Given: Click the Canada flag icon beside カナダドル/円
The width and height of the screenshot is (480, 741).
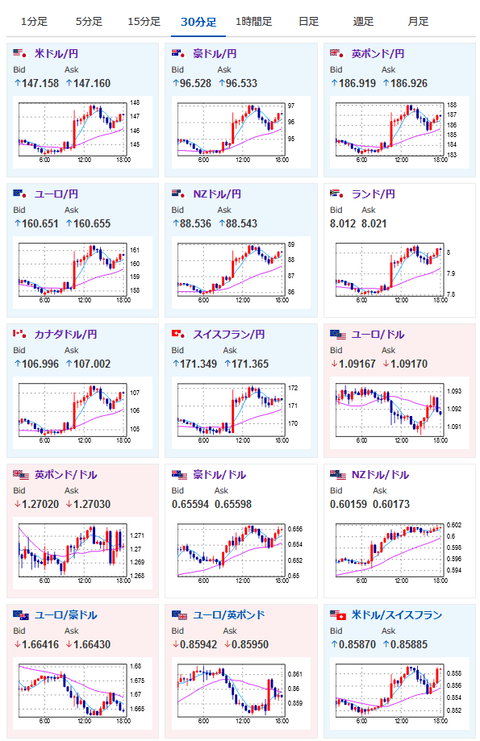Looking at the screenshot, I should (20, 334).
